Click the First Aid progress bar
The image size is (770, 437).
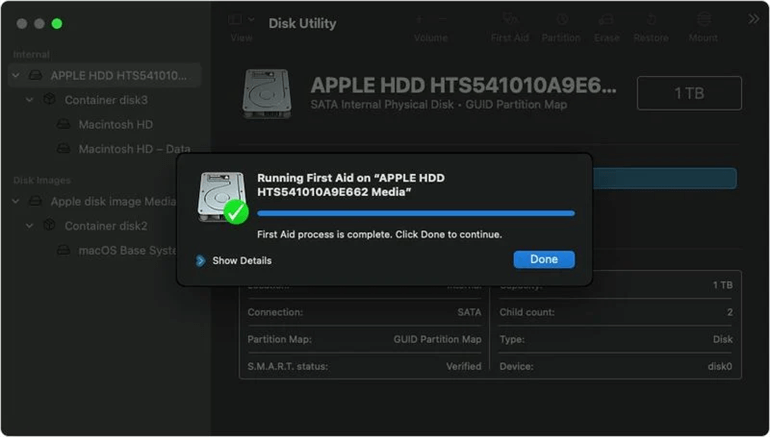tap(415, 213)
